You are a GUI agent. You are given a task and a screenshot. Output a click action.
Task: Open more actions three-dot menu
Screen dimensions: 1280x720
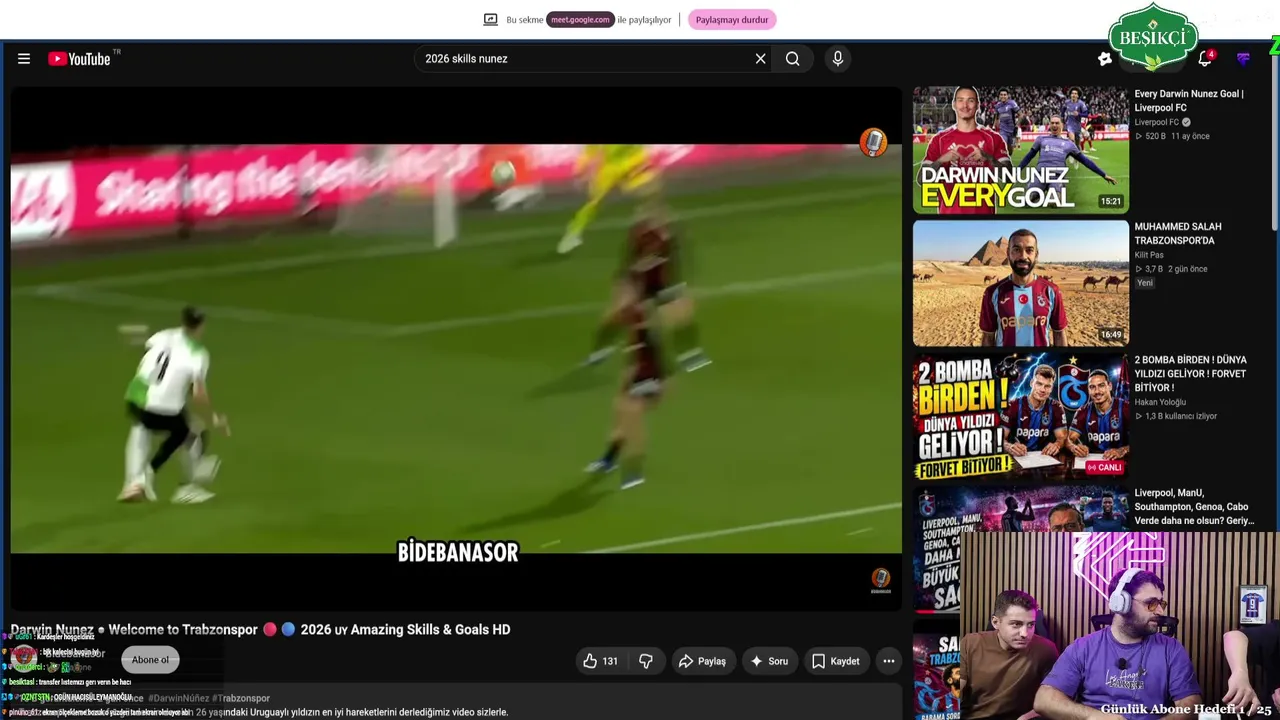pos(888,661)
